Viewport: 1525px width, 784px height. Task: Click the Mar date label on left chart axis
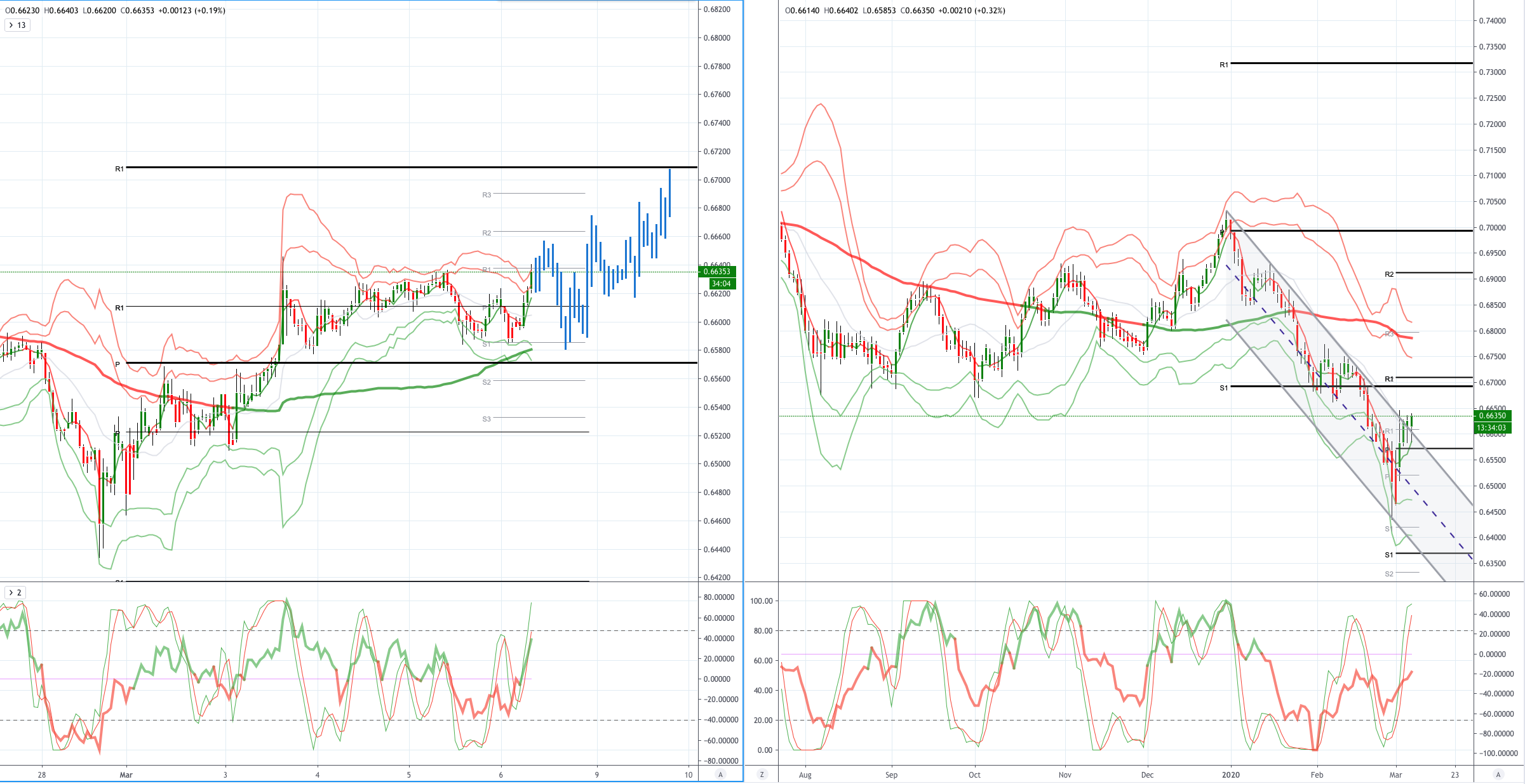tap(126, 774)
